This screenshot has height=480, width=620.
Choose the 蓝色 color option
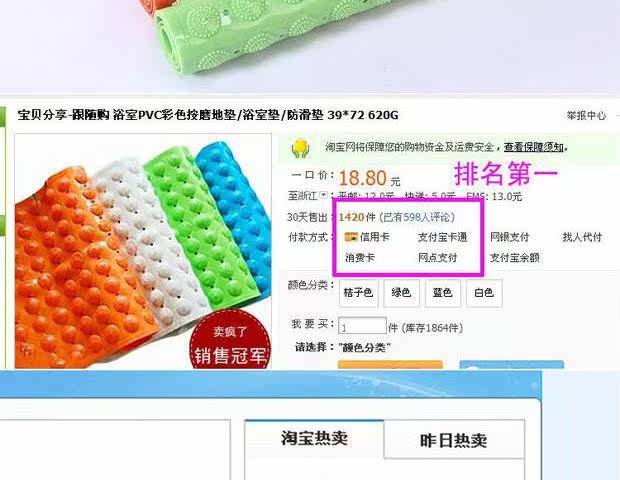(442, 293)
